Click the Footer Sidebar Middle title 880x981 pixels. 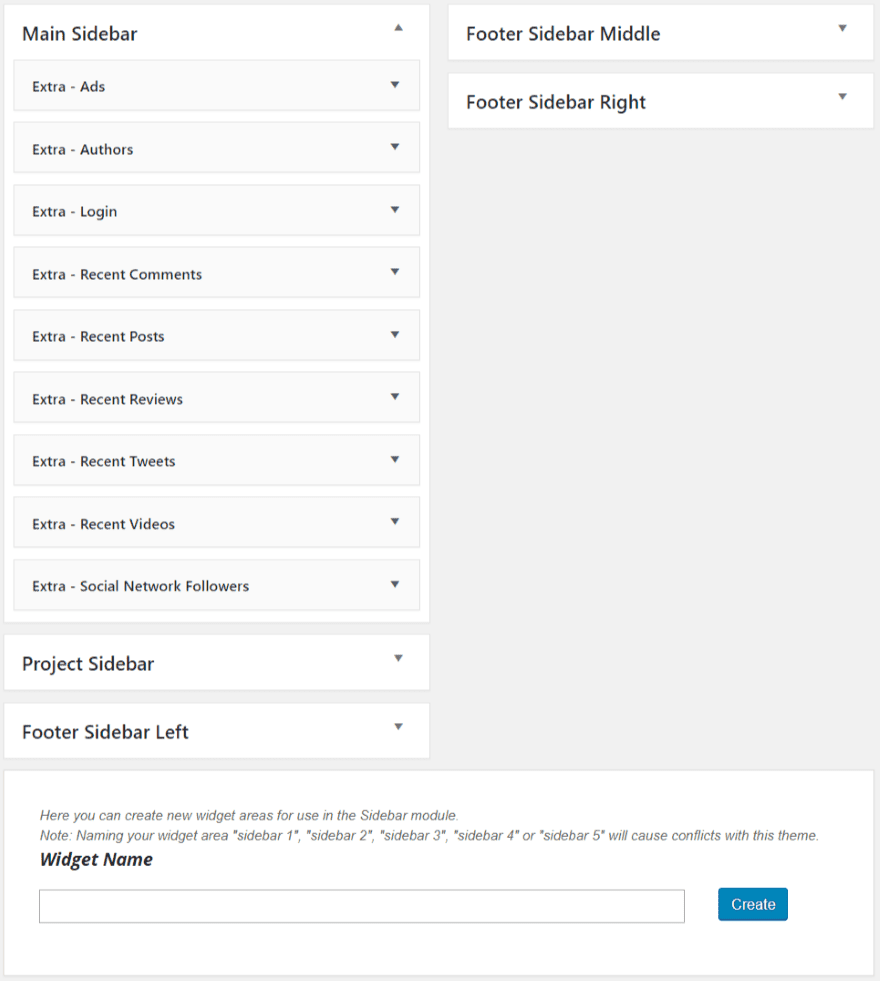(x=563, y=34)
